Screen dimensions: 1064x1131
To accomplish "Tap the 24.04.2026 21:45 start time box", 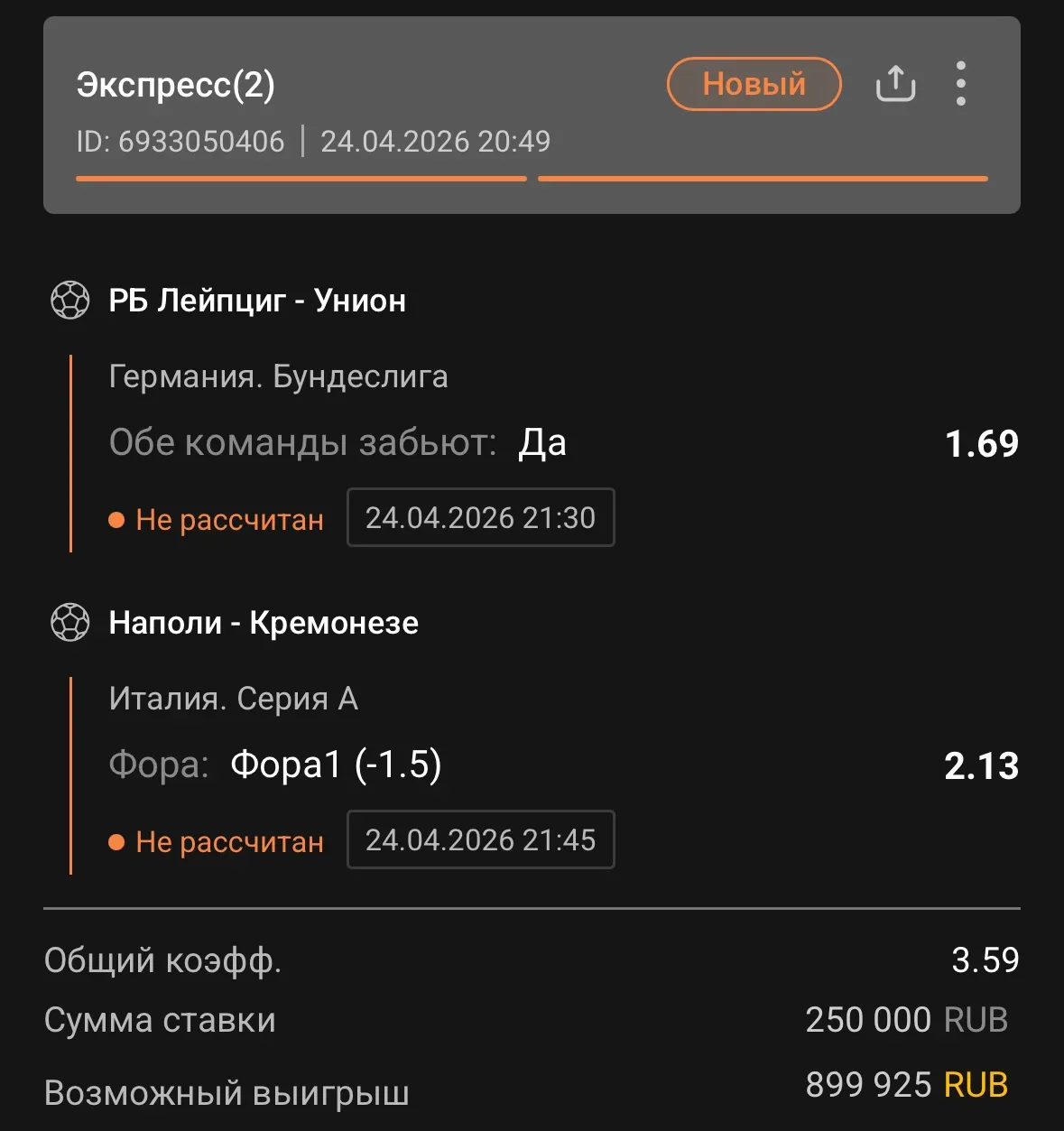I will (x=480, y=840).
